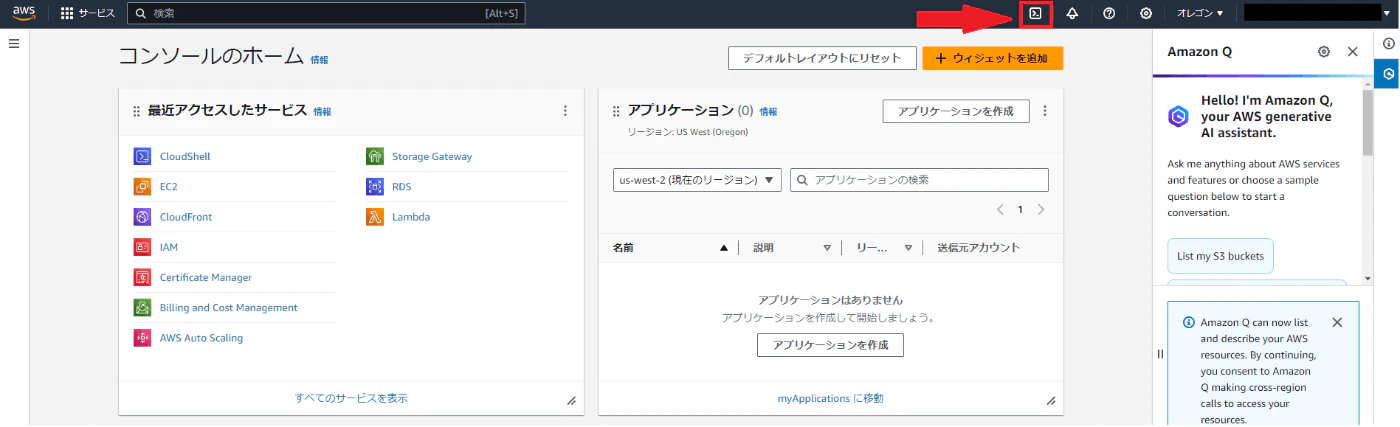Open the アプリケーション widget options menu
The image size is (1400, 427).
click(x=1045, y=111)
